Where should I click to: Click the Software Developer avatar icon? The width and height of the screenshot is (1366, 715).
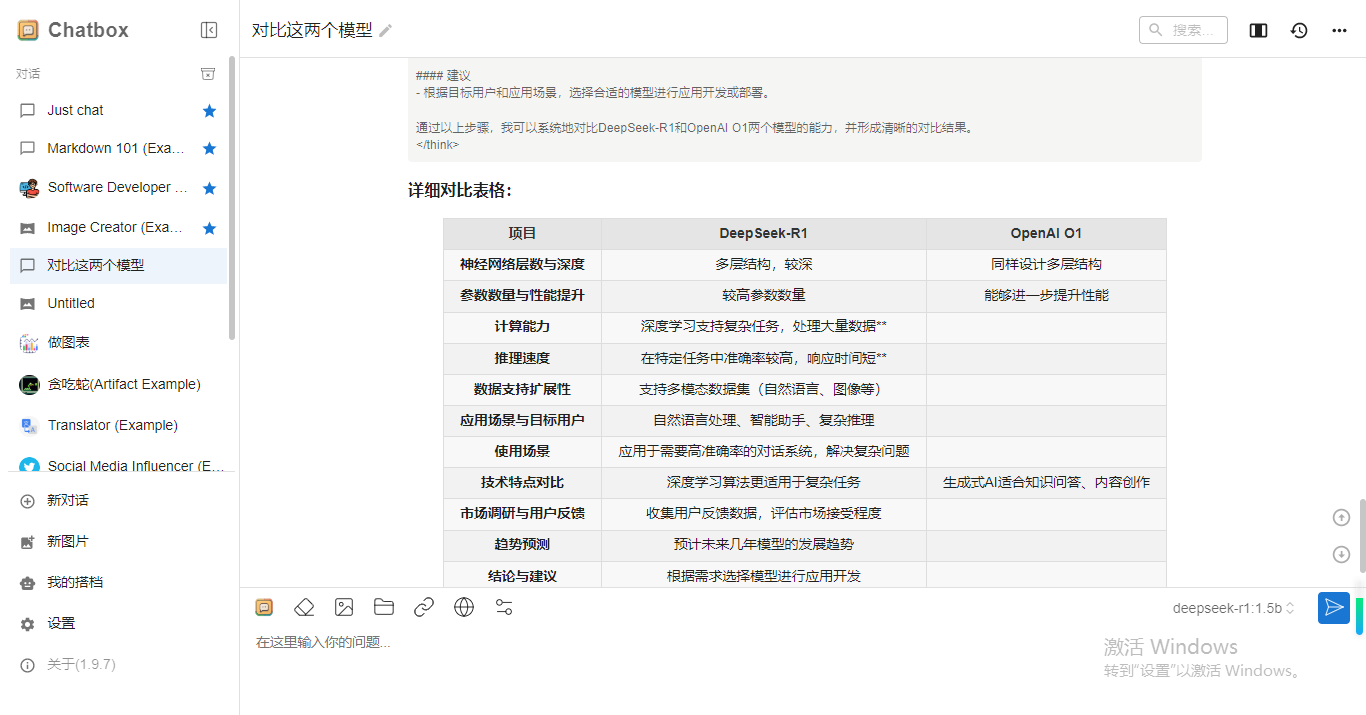coord(29,188)
